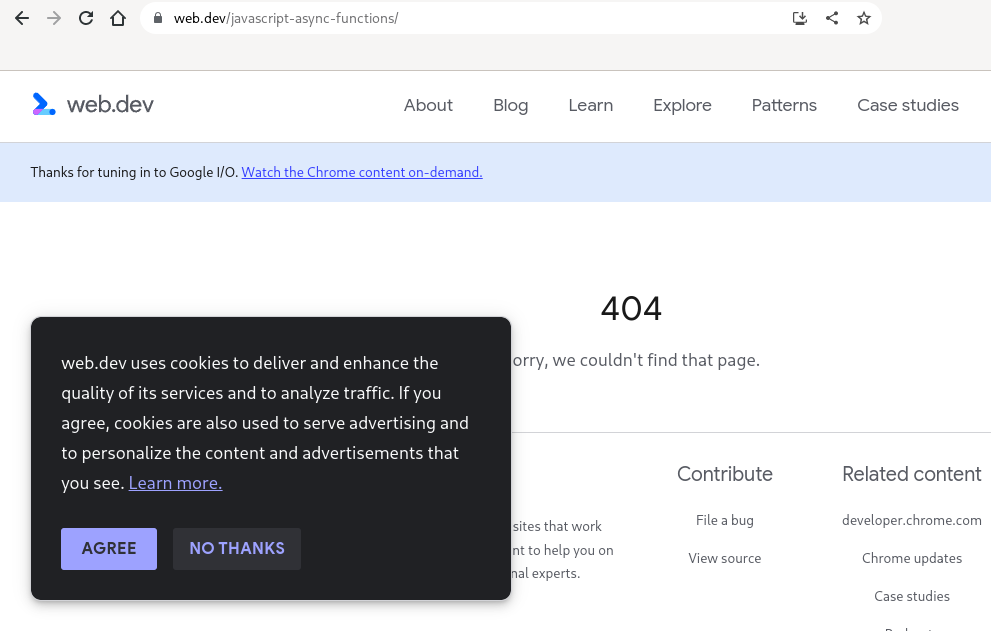
Task: File a bug from the Contribute section
Action: click(x=724, y=520)
